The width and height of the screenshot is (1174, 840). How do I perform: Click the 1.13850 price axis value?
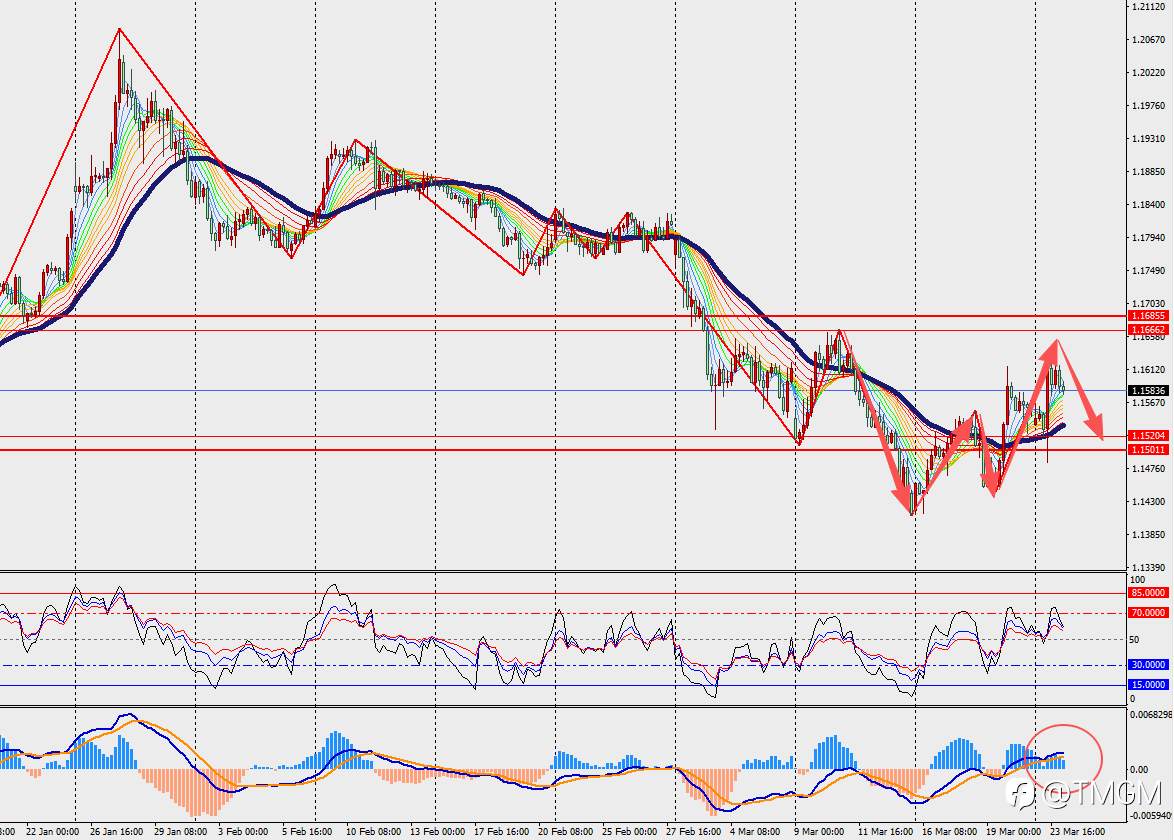(x=1149, y=535)
